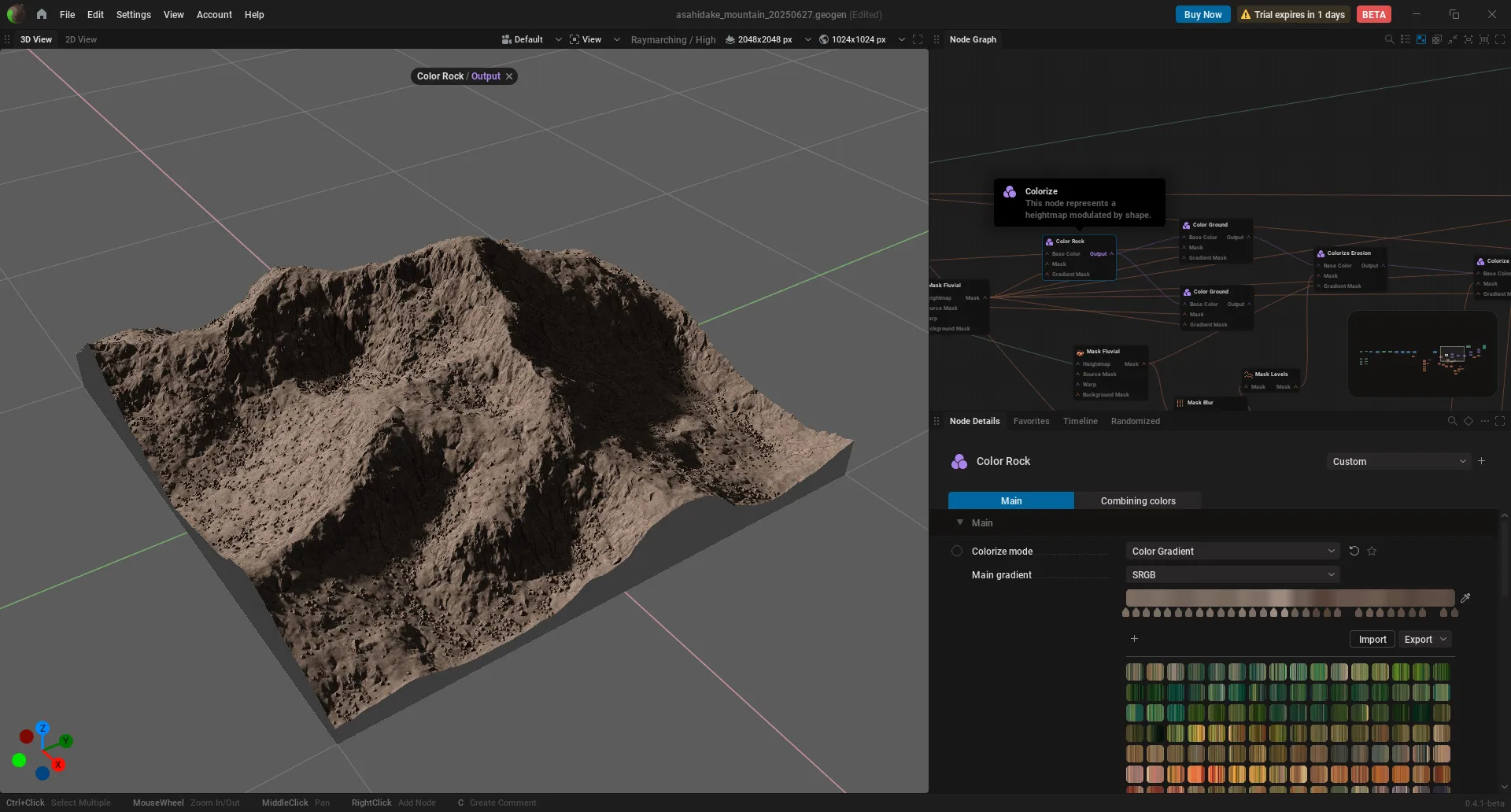
Task: Pick color with gradient eyedropper icon
Action: (1465, 598)
